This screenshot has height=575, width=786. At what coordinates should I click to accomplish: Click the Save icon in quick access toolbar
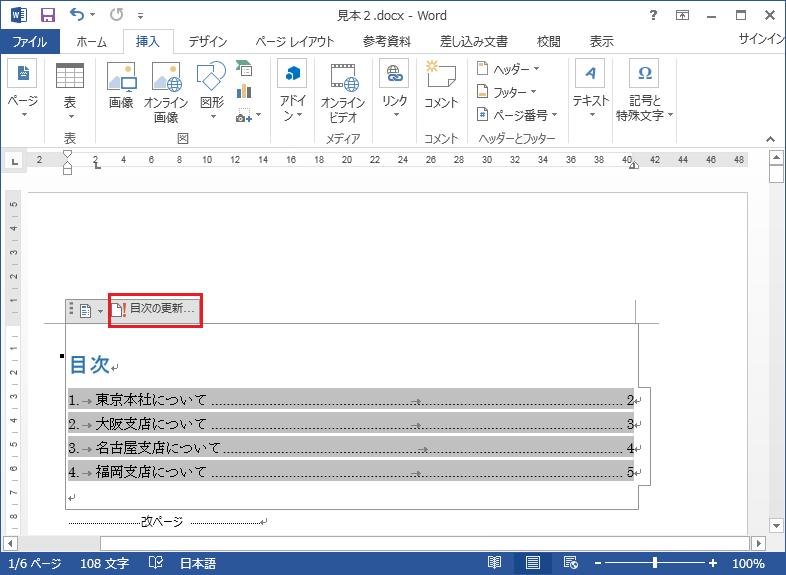(x=47, y=15)
